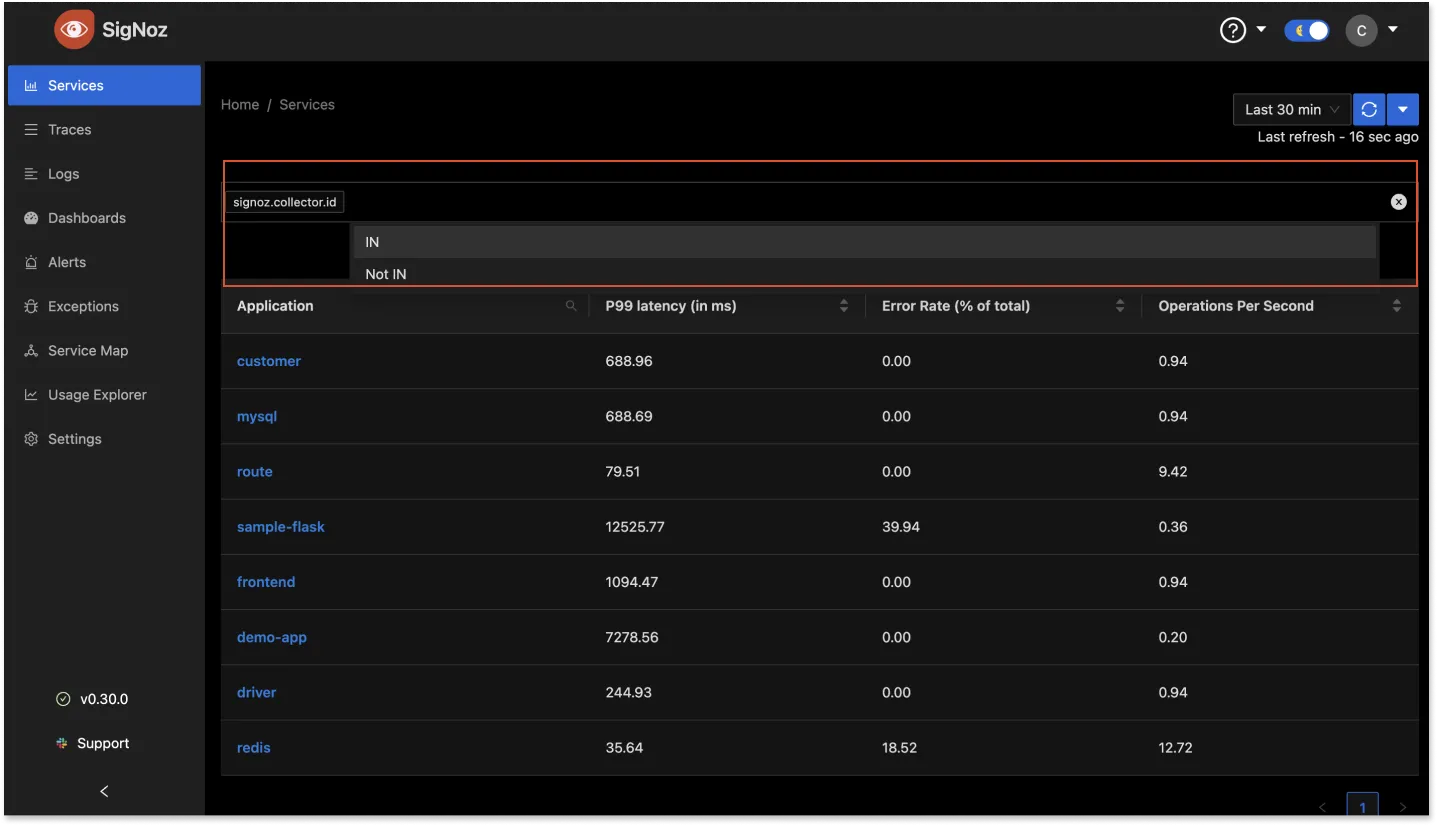1437x826 pixels.
Task: Go to Traces in the sidebar
Action: 104,129
